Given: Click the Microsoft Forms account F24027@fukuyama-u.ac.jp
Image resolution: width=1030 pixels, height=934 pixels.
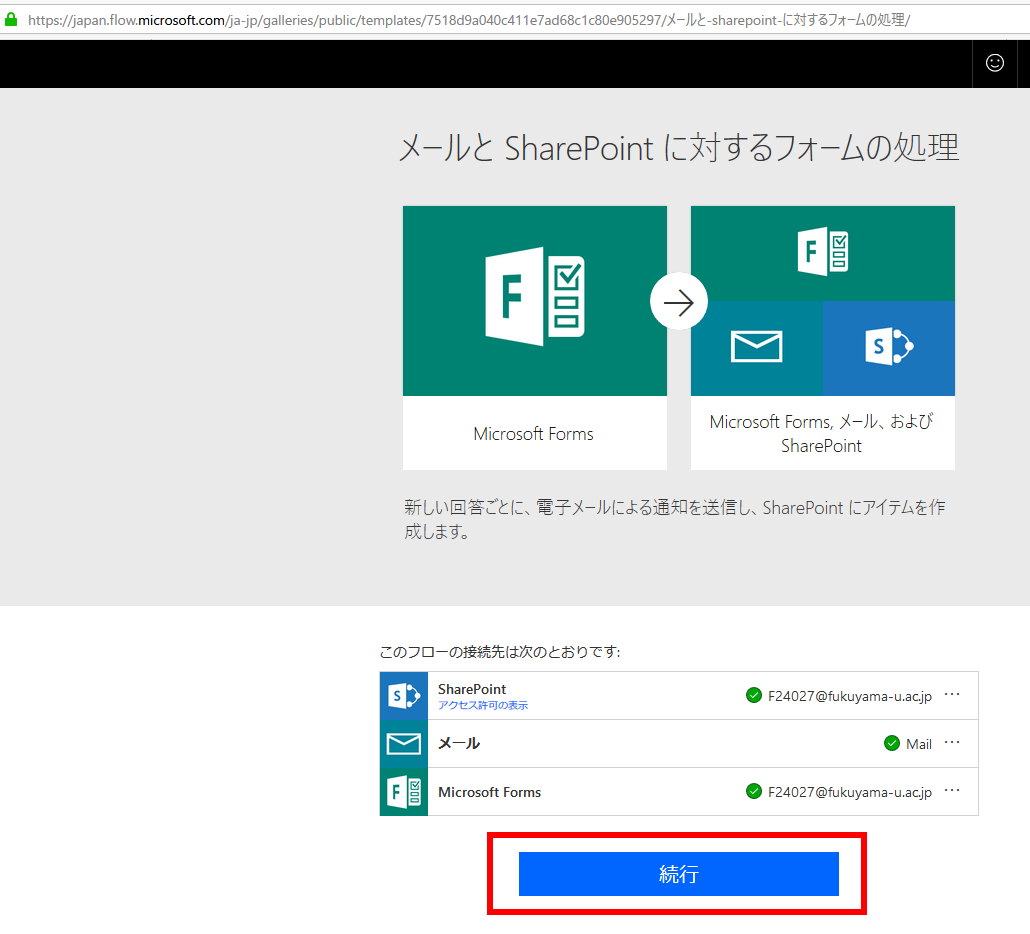Looking at the screenshot, I should [x=849, y=792].
